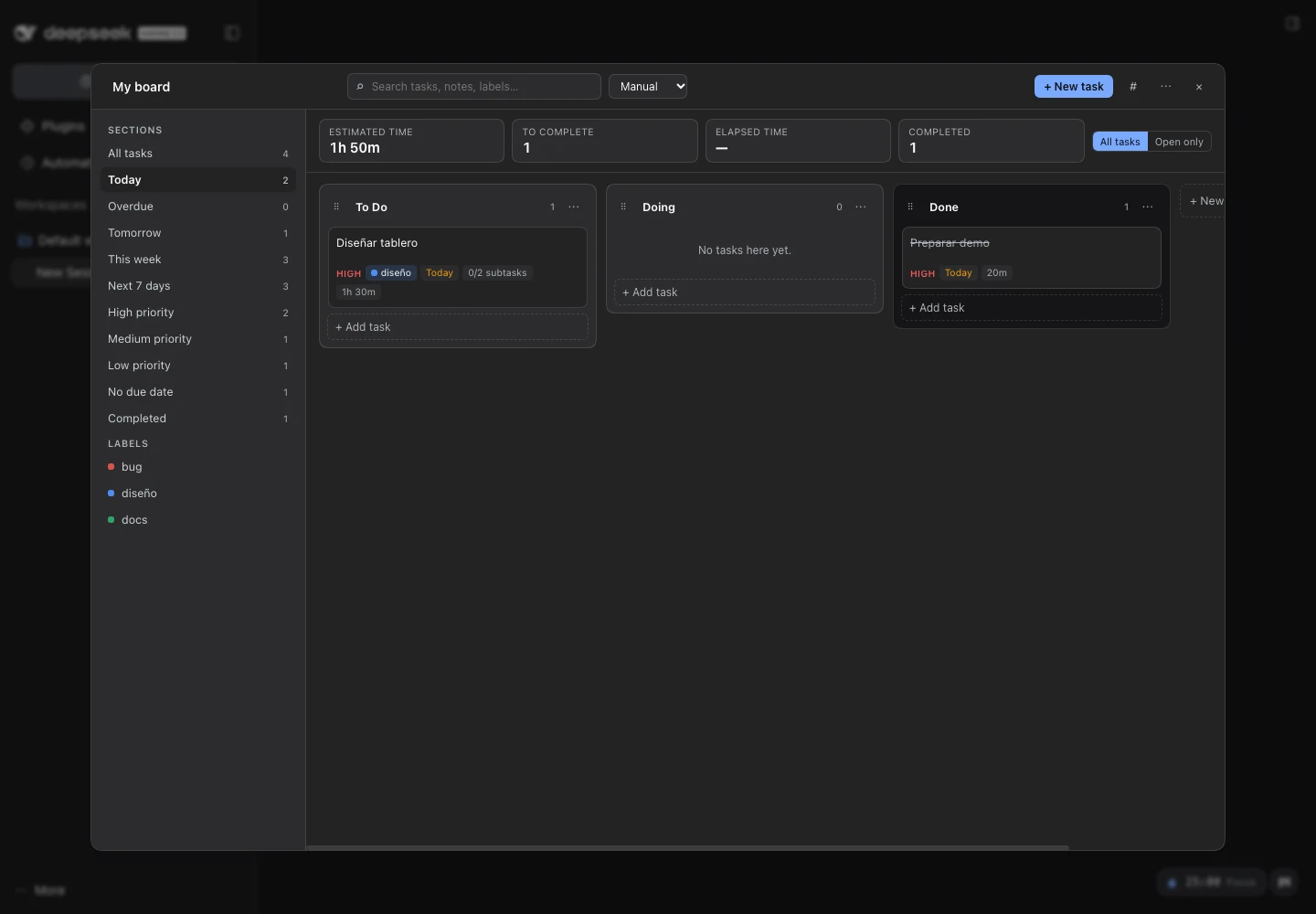Select the Today section

pos(198,180)
